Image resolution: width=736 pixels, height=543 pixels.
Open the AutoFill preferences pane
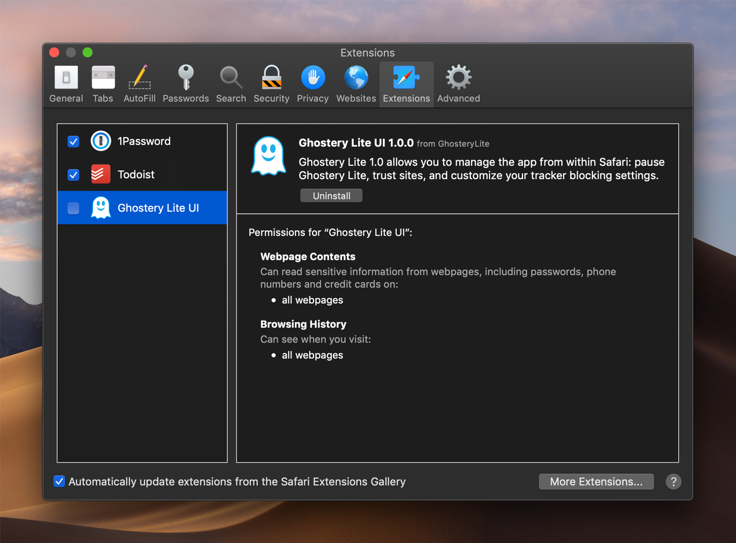pyautogui.click(x=139, y=84)
